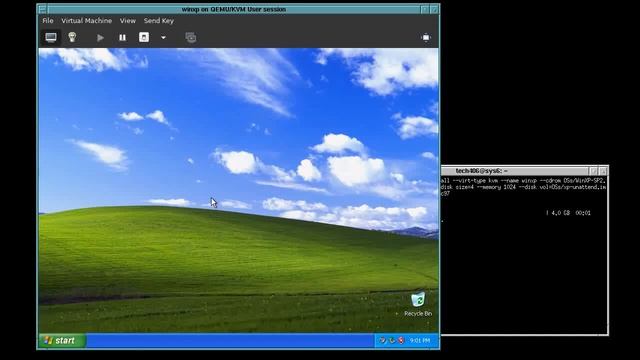Viewport: 640px width, 360px height.
Task: Open the File menu
Action: tap(48, 20)
